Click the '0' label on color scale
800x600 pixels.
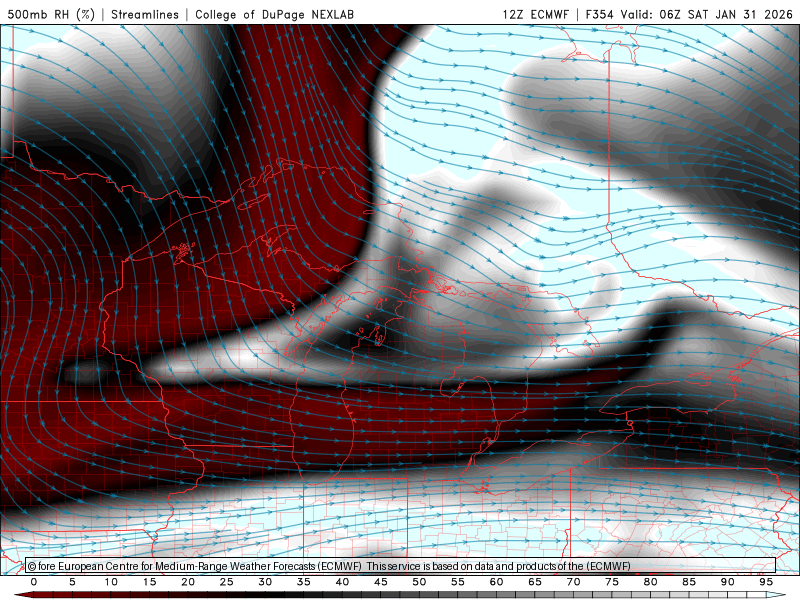pyautogui.click(x=34, y=582)
